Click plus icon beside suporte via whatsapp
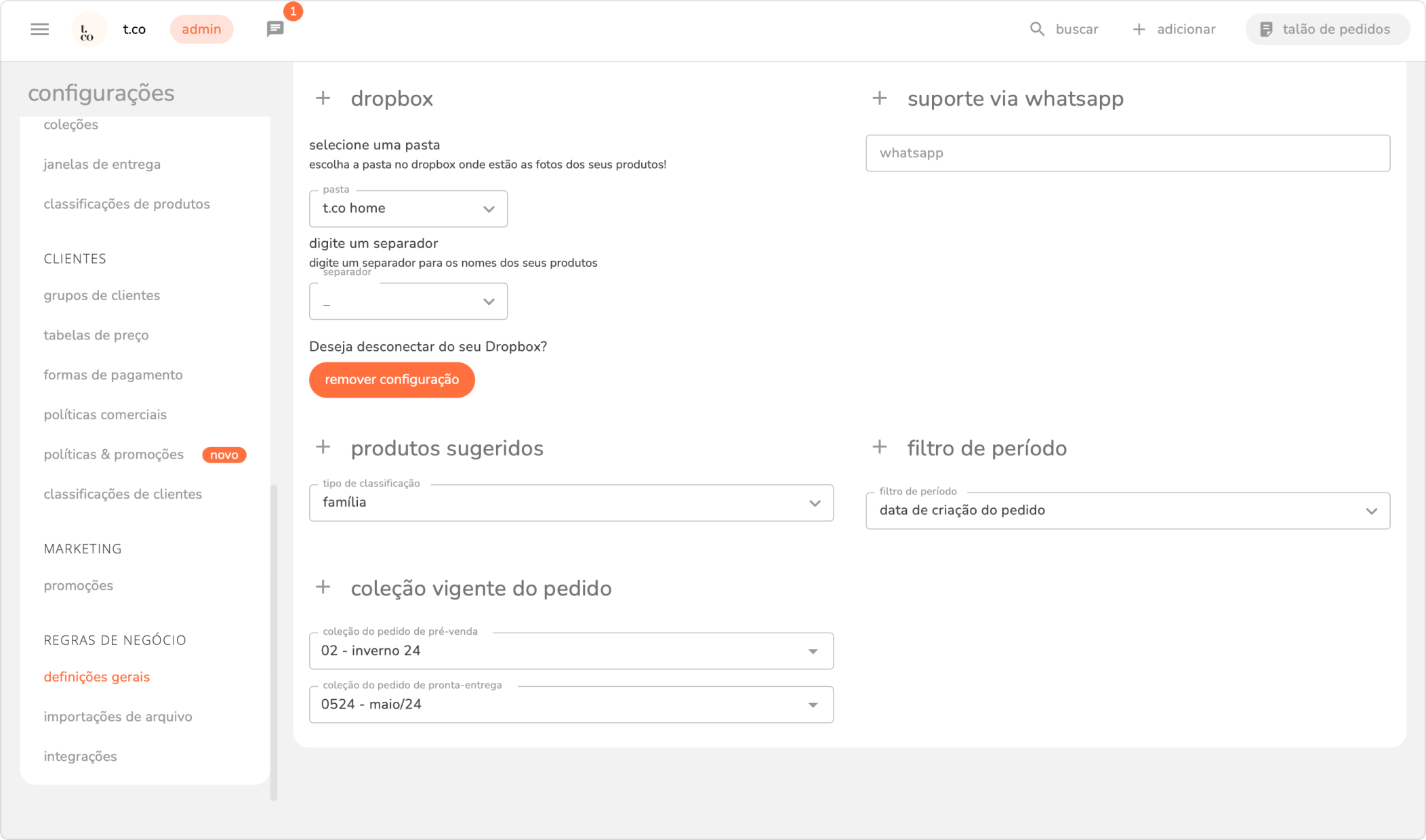 click(x=880, y=98)
